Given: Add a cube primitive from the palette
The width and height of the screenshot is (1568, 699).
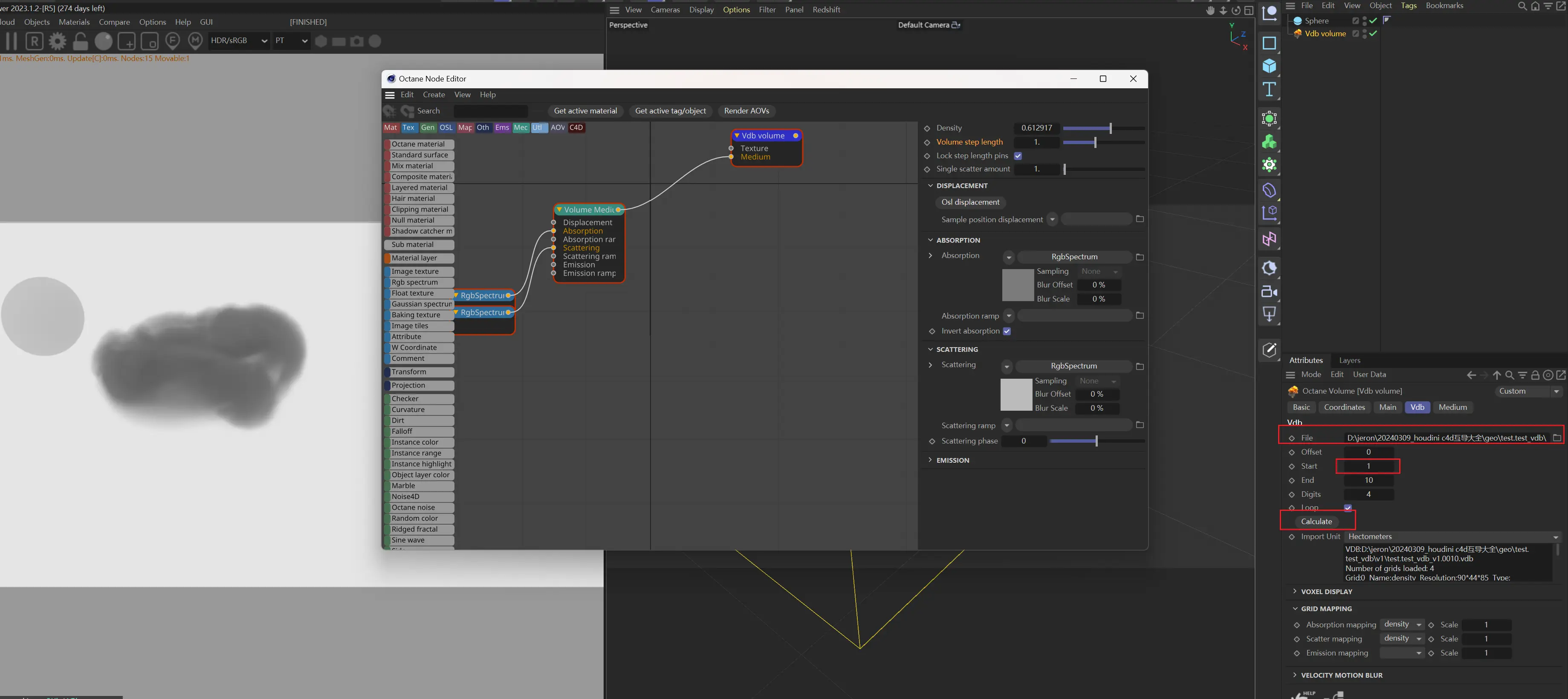Looking at the screenshot, I should (x=1269, y=66).
